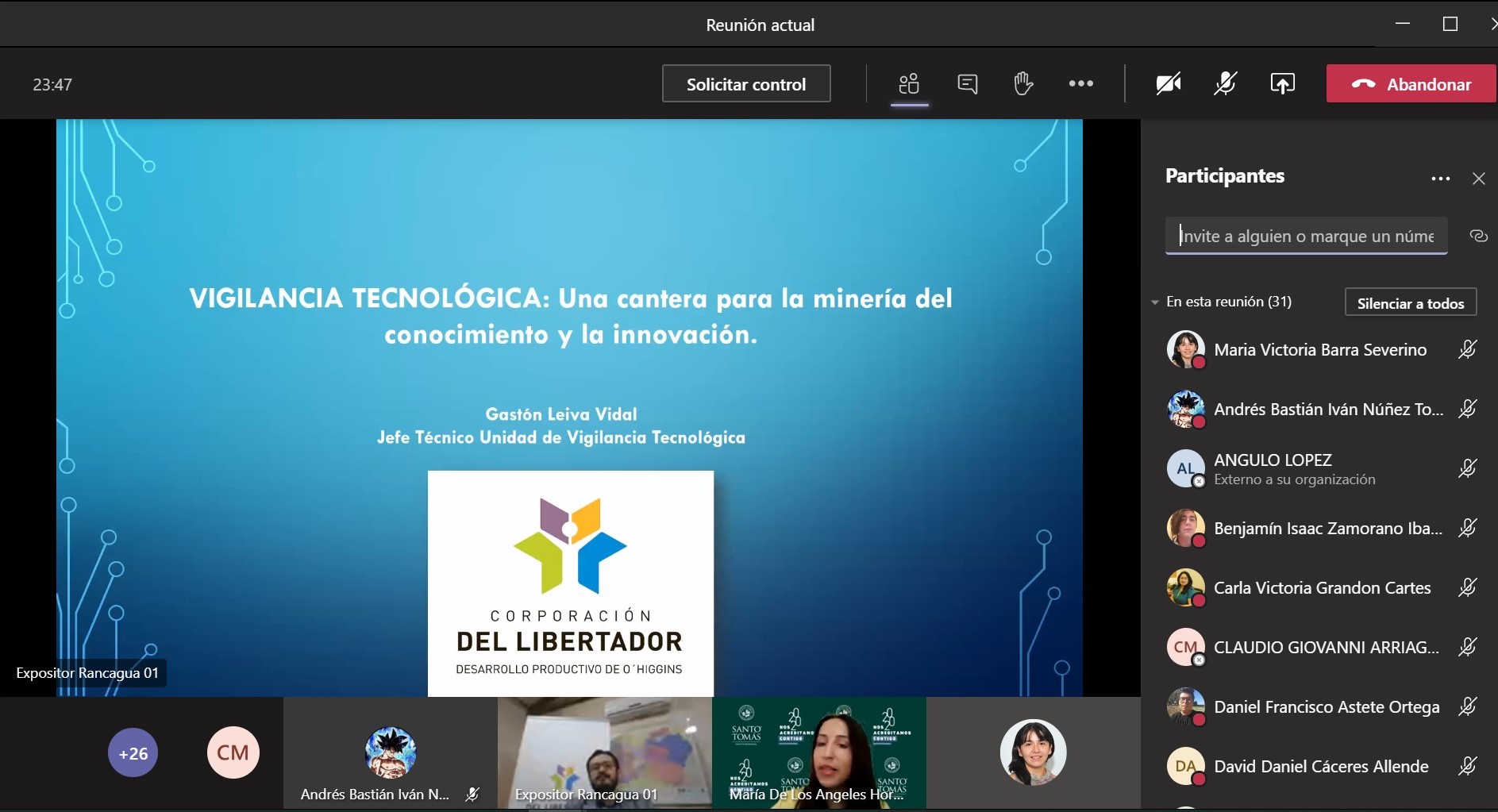
Task: Minimize the Reunión actual window
Action: [x=1403, y=24]
